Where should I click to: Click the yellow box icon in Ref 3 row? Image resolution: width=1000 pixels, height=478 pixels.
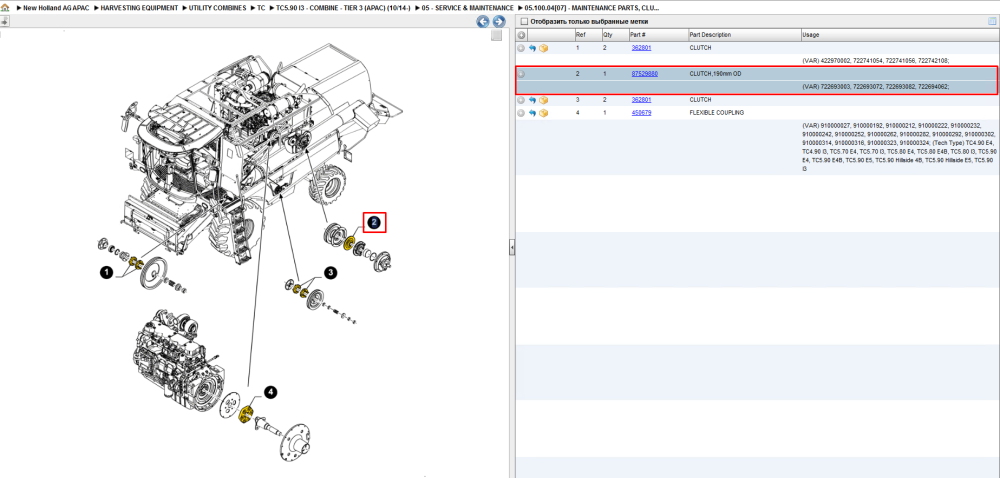point(543,100)
